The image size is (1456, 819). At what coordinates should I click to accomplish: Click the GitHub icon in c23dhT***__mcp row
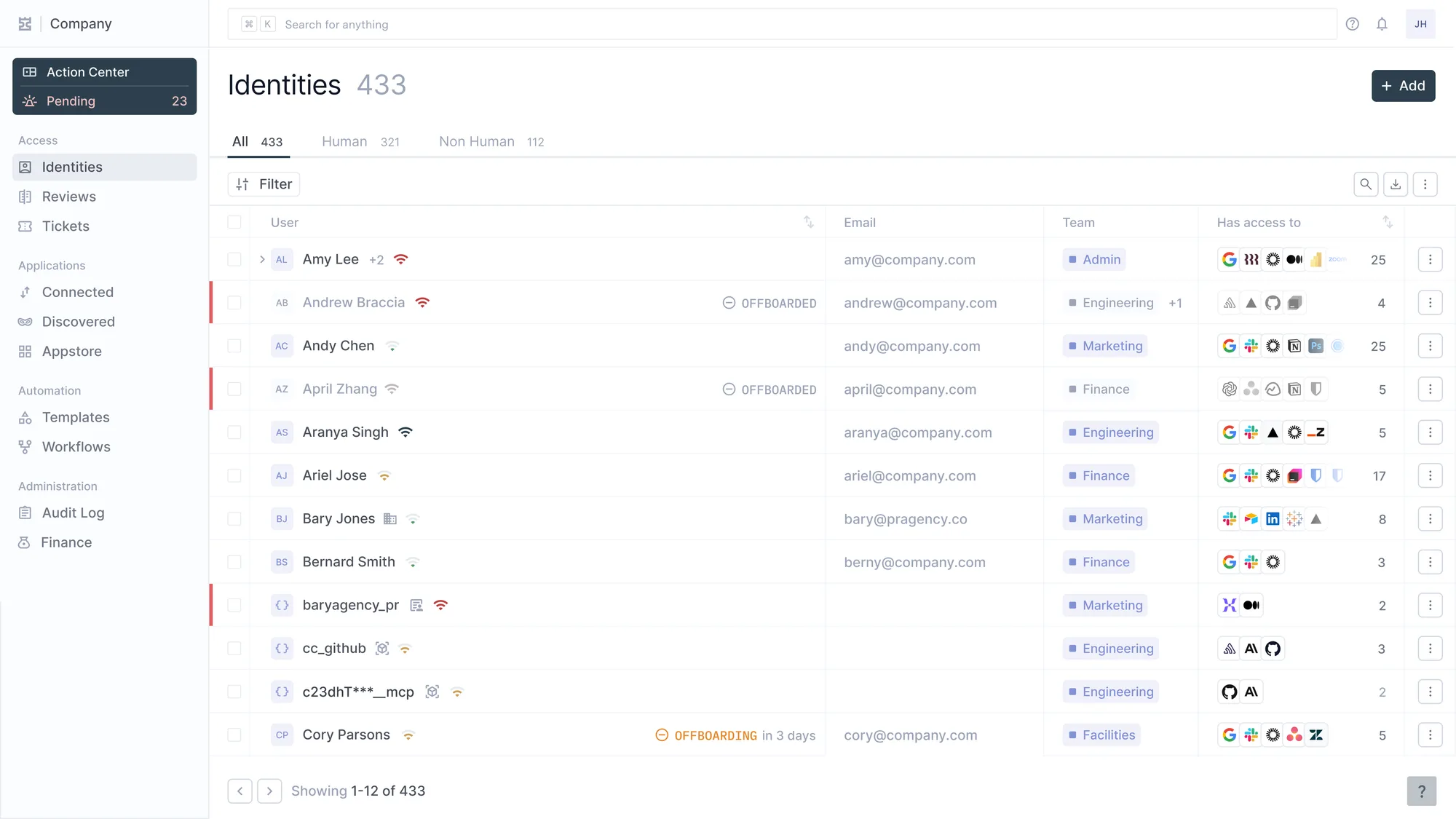(x=1230, y=692)
